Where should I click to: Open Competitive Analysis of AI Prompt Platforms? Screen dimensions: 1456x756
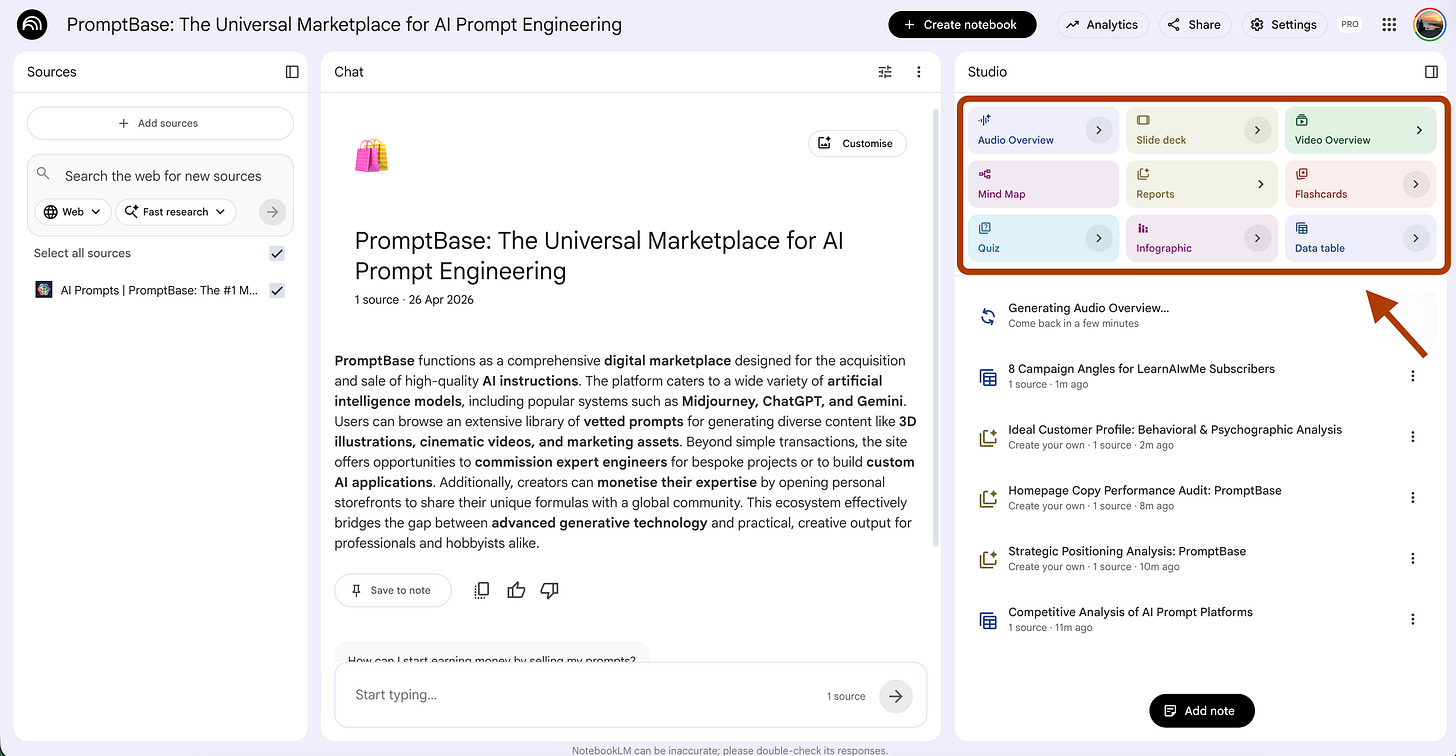(1130, 612)
